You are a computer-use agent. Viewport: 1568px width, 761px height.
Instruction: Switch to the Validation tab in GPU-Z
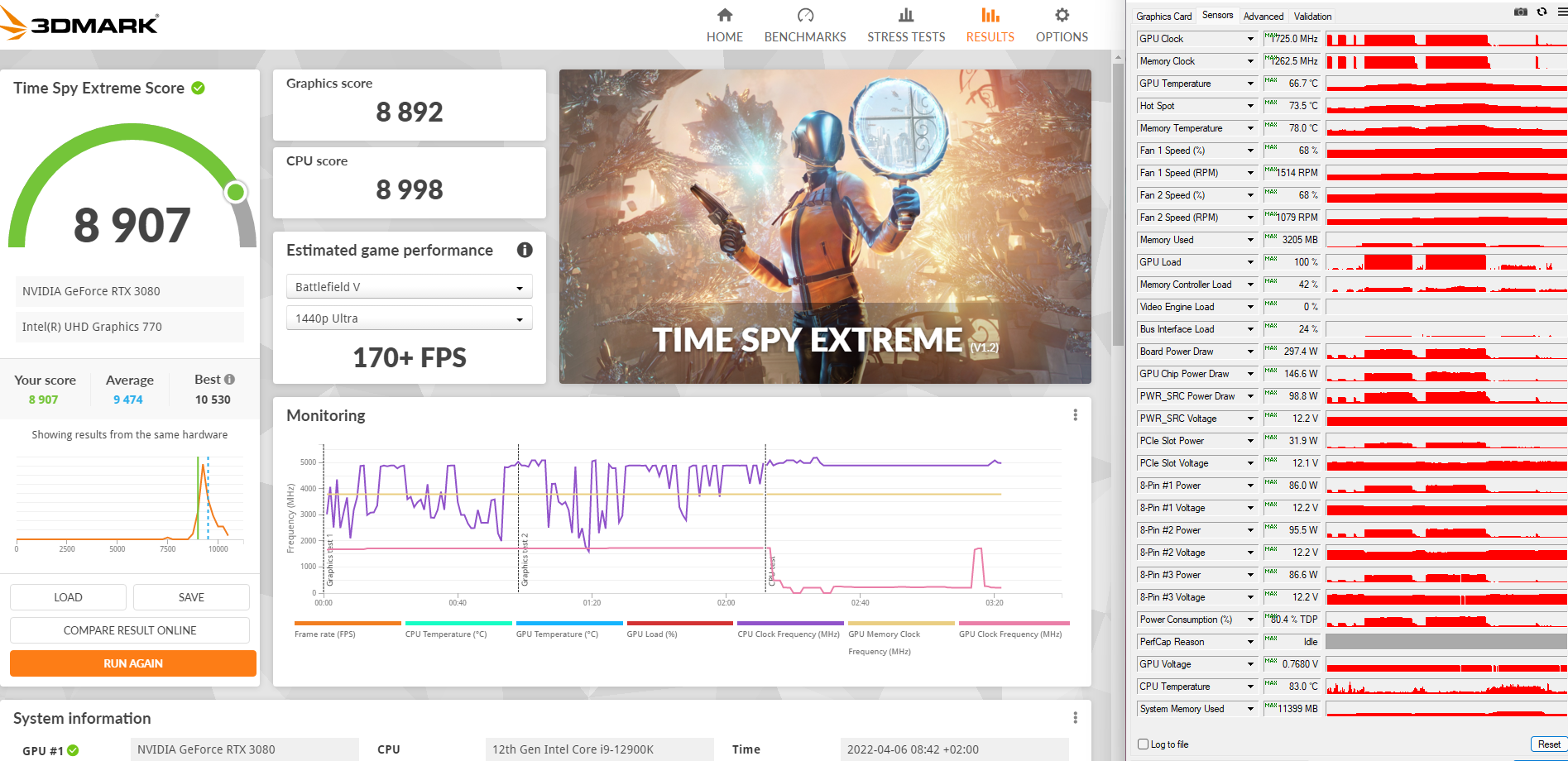tap(1312, 17)
